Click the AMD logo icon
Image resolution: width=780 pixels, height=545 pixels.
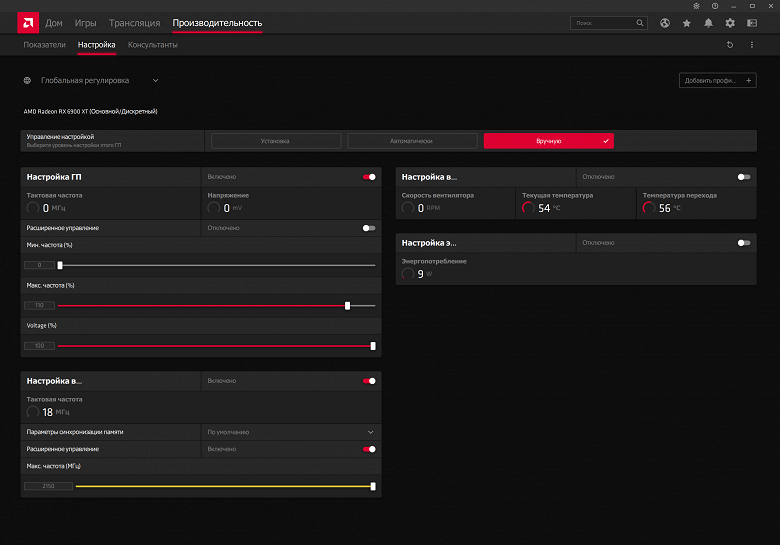(28, 22)
